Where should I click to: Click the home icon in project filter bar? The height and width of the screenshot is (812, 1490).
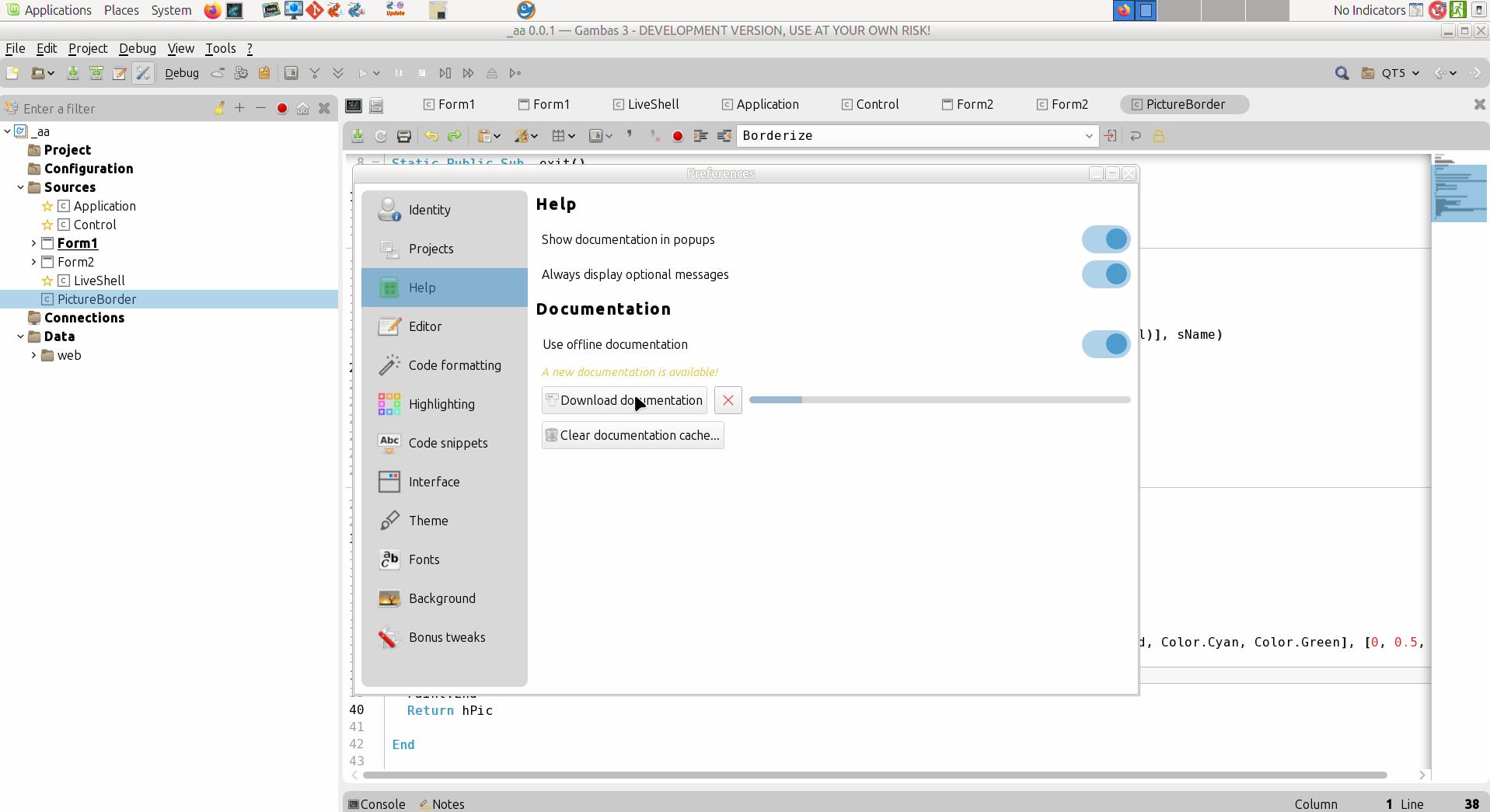click(x=303, y=109)
